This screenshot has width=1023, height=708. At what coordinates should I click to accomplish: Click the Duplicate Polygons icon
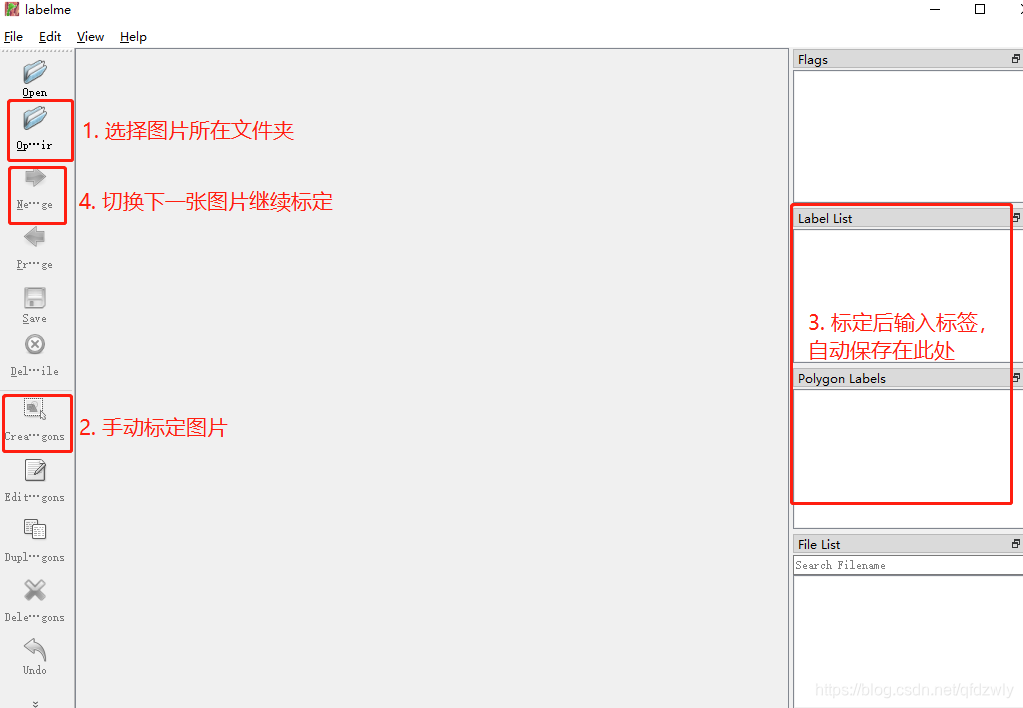[x=35, y=529]
